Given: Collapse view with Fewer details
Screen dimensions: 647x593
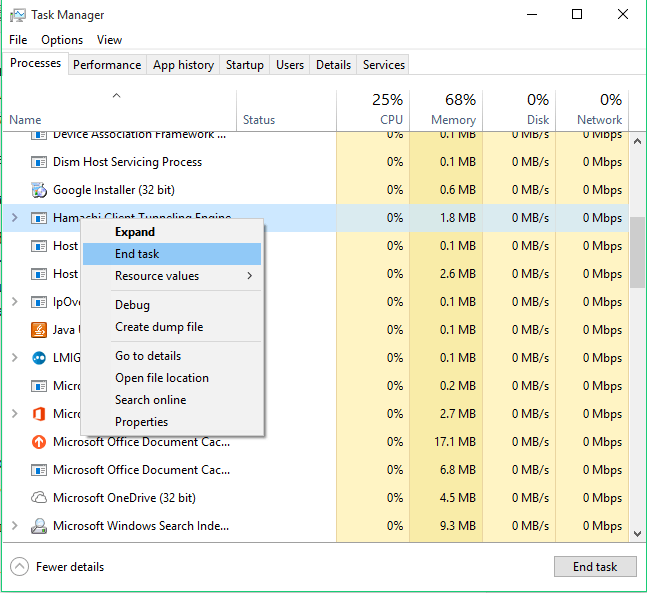Looking at the screenshot, I should point(59,567).
